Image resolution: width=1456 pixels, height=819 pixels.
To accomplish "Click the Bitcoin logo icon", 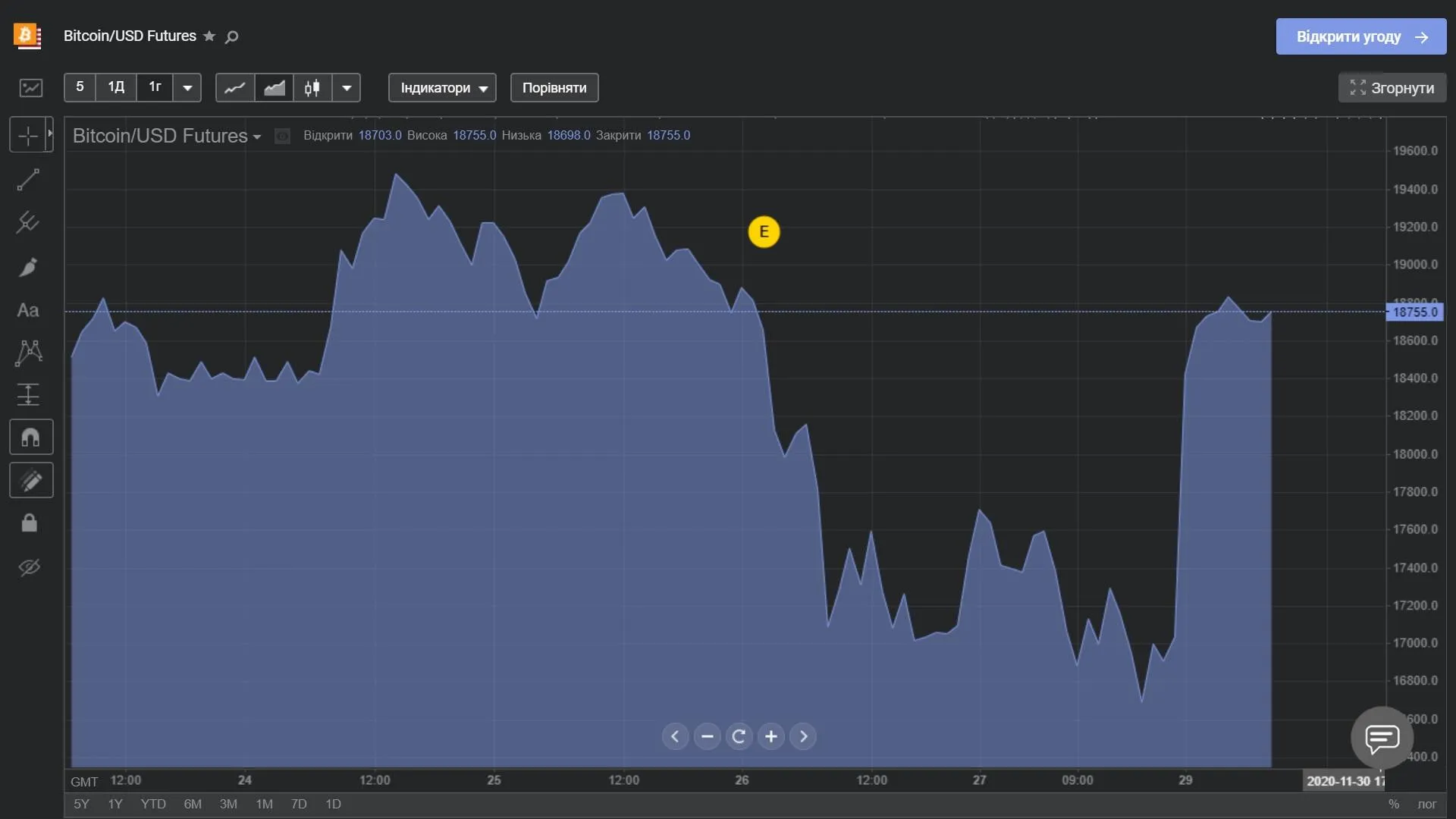I will tap(27, 36).
